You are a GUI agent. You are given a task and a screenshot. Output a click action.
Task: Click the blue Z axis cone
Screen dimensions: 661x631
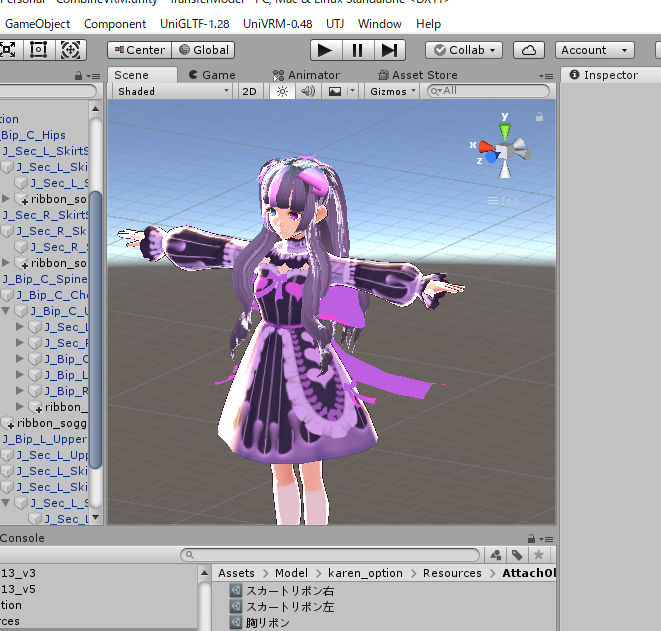coord(492,157)
